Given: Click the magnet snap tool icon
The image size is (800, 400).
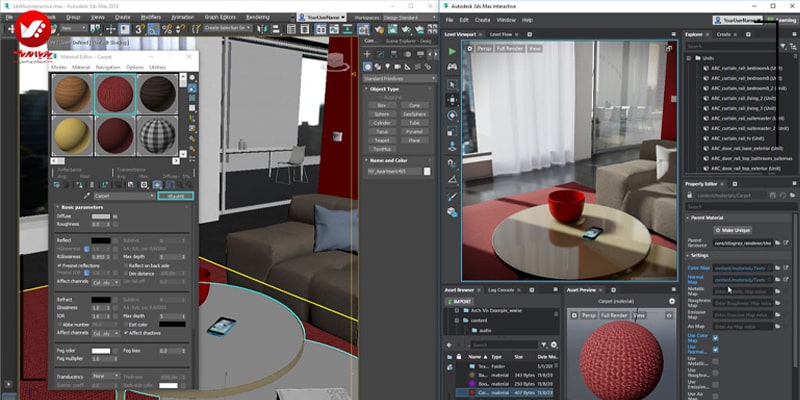Looking at the screenshot, I should 452,163.
